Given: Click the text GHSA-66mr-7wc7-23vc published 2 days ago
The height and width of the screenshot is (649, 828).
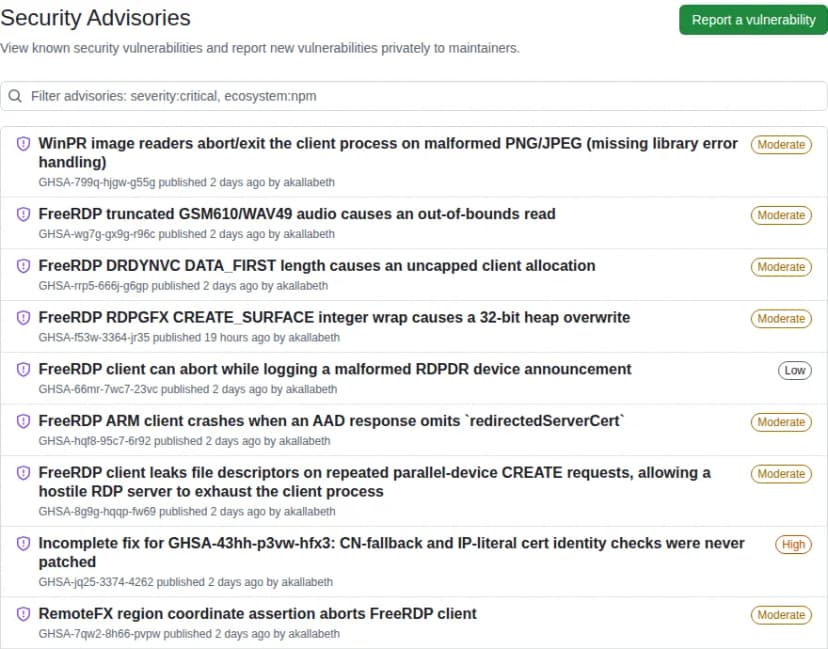Looking at the screenshot, I should 153,390.
